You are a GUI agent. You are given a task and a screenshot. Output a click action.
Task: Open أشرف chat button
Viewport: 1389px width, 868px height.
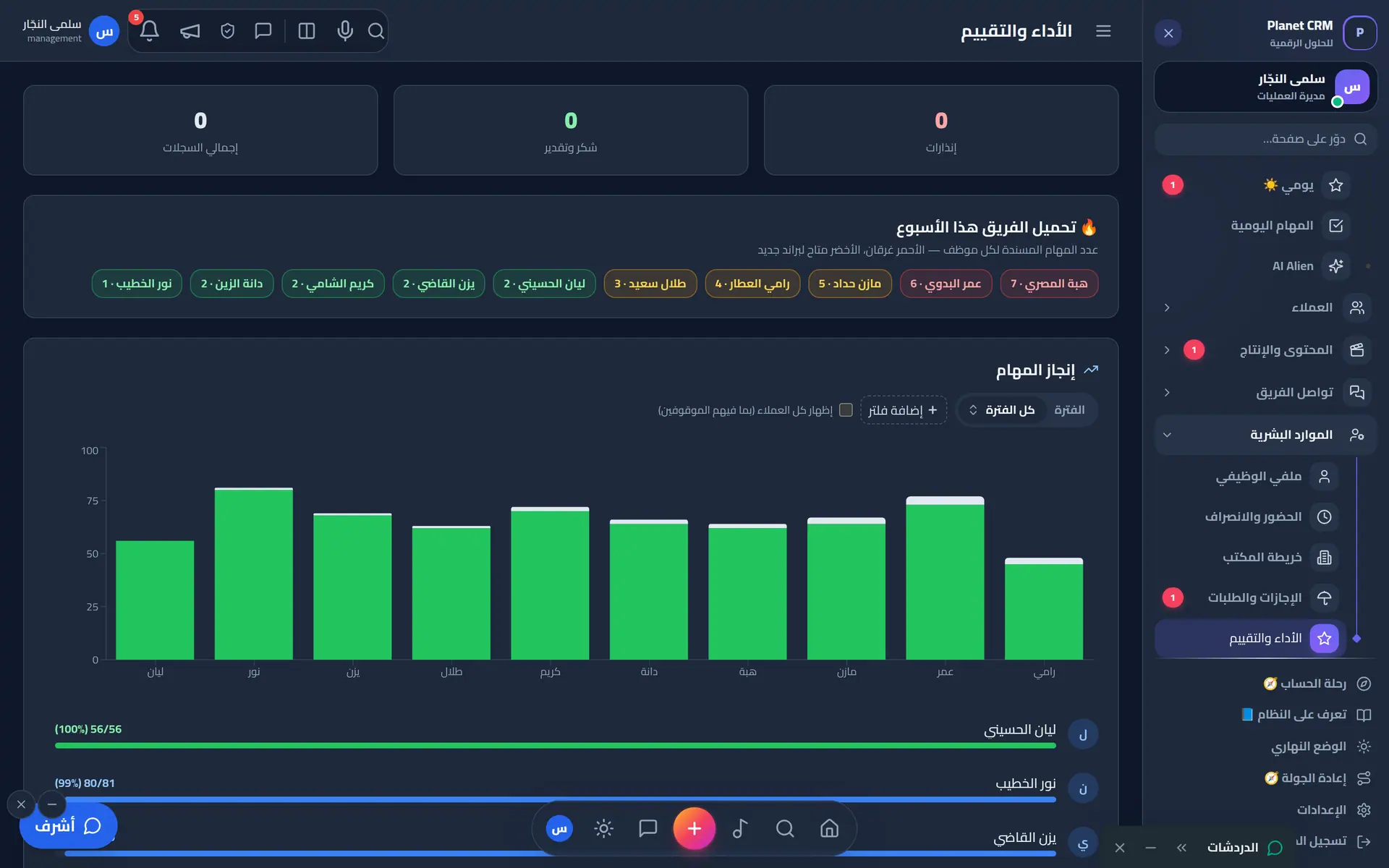pos(68,825)
